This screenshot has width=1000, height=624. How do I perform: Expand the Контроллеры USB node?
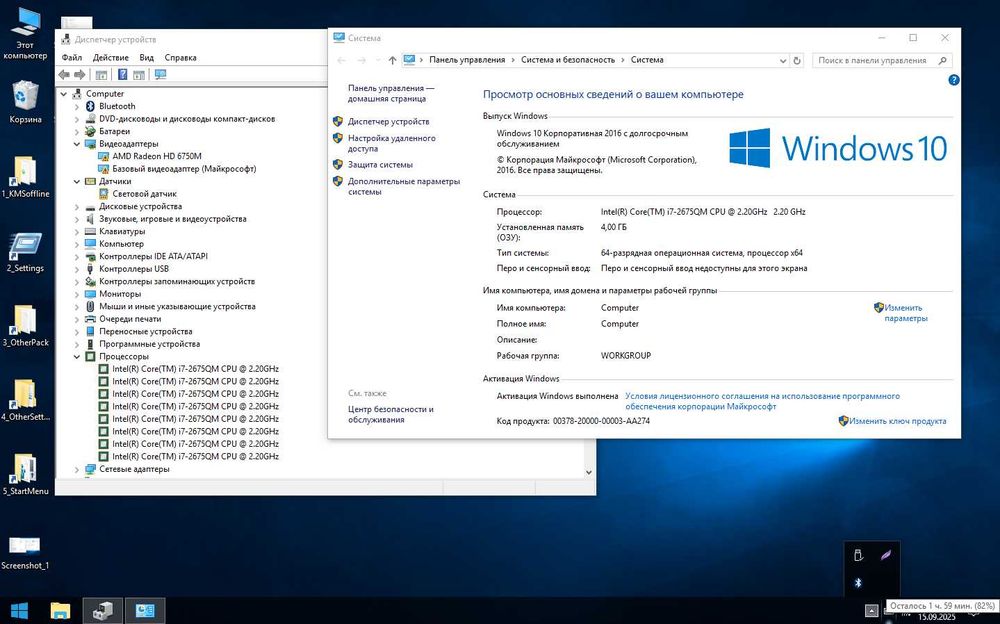77,269
